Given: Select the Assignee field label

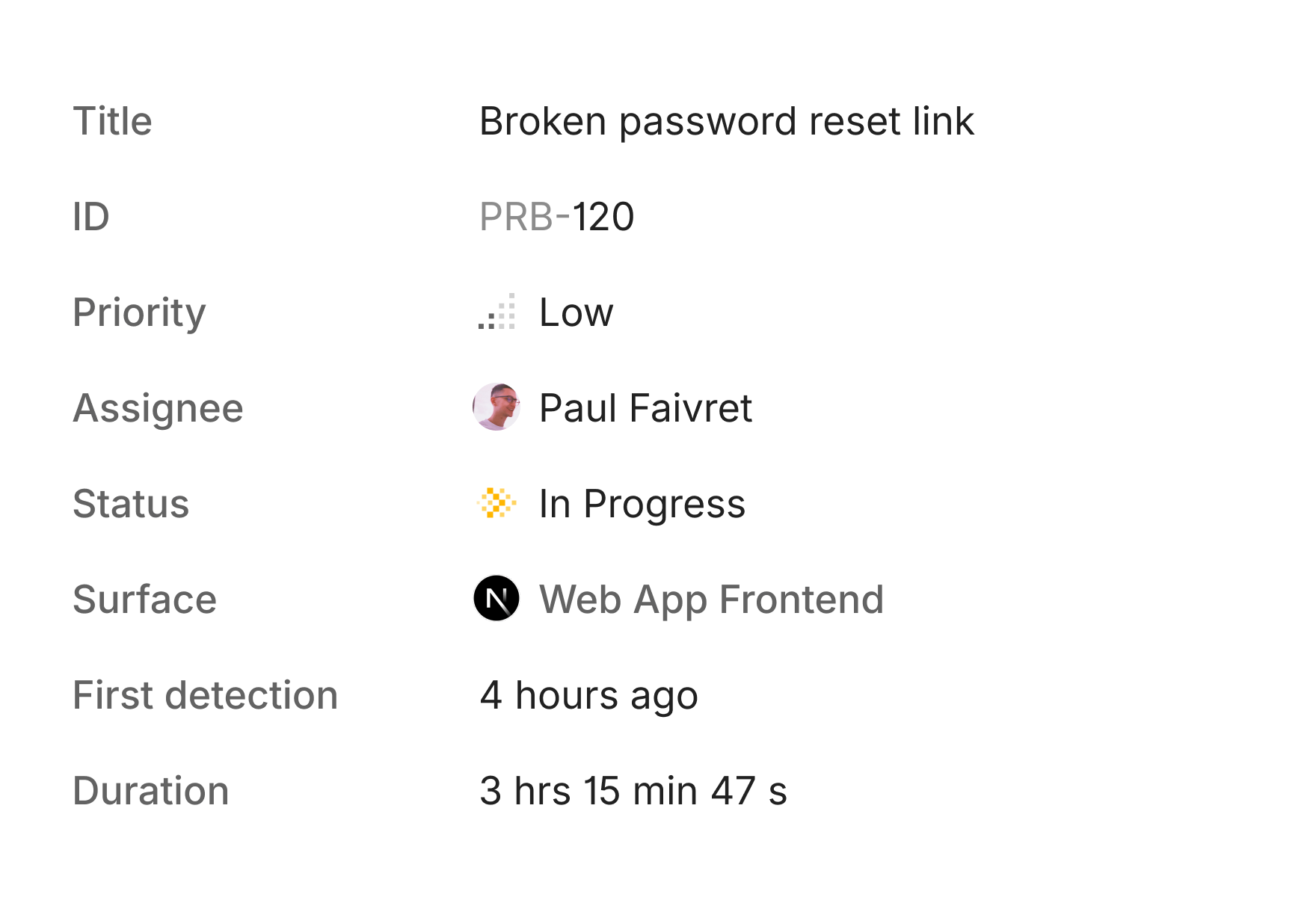Looking at the screenshot, I should [158, 408].
